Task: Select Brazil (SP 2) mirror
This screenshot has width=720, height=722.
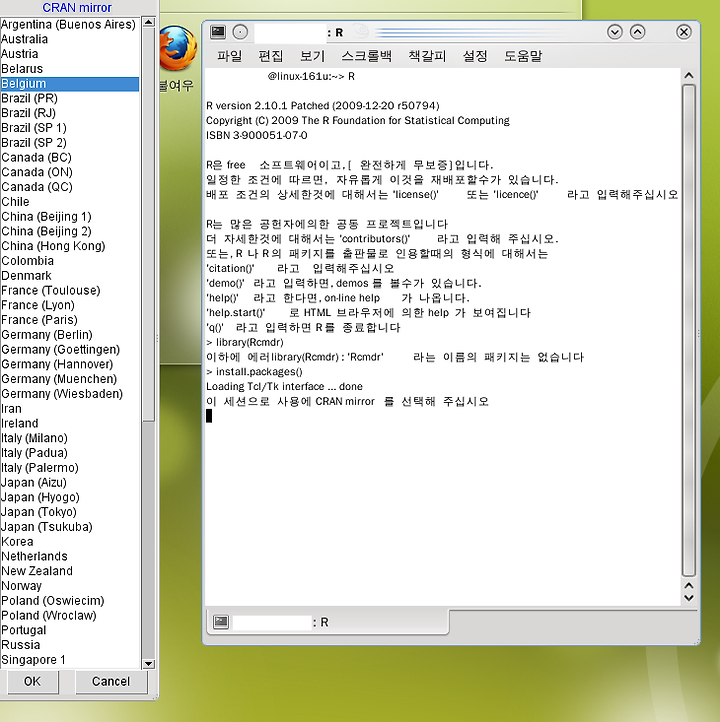Action: [x=70, y=143]
